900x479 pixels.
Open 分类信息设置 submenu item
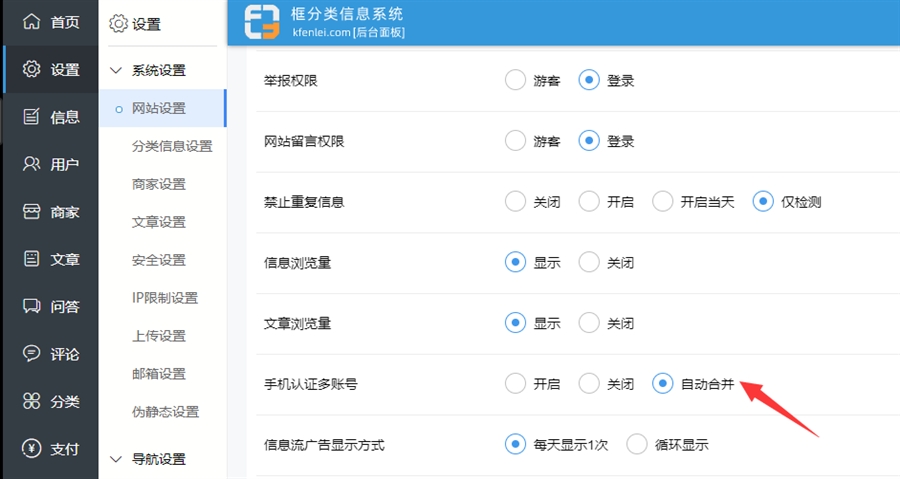pyautogui.click(x=172, y=146)
